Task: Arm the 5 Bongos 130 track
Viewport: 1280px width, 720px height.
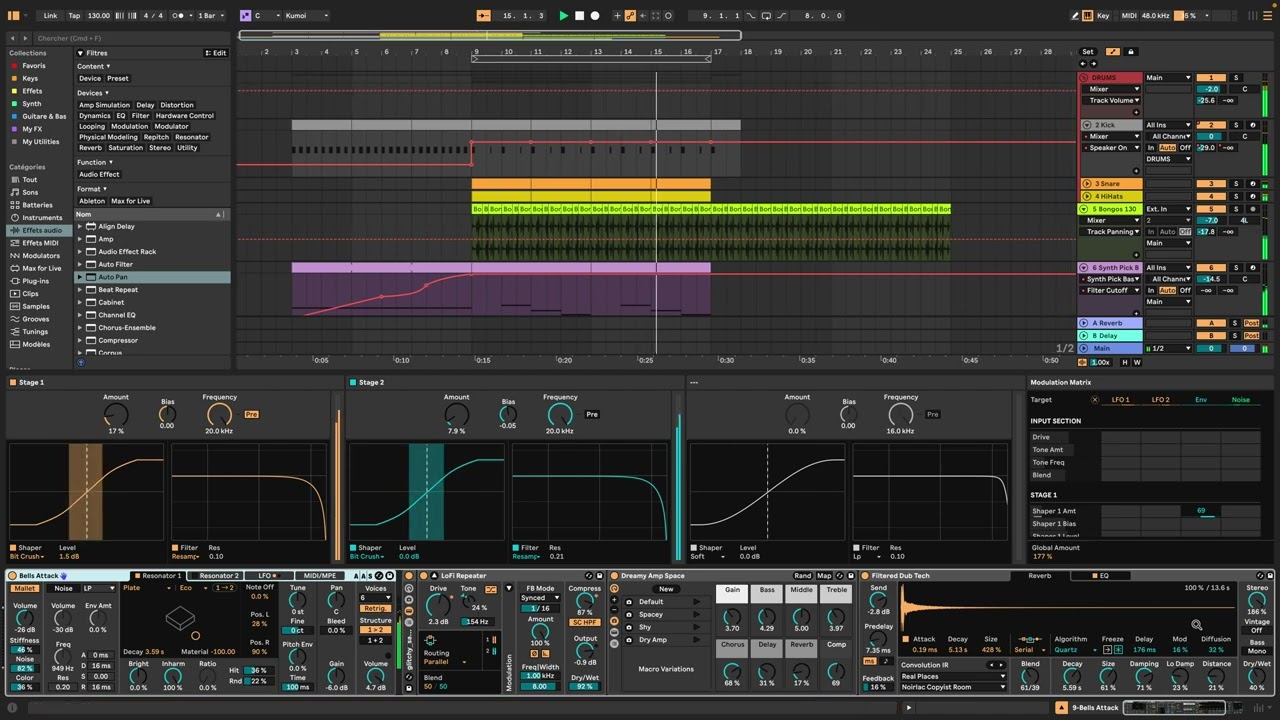Action: (1253, 209)
